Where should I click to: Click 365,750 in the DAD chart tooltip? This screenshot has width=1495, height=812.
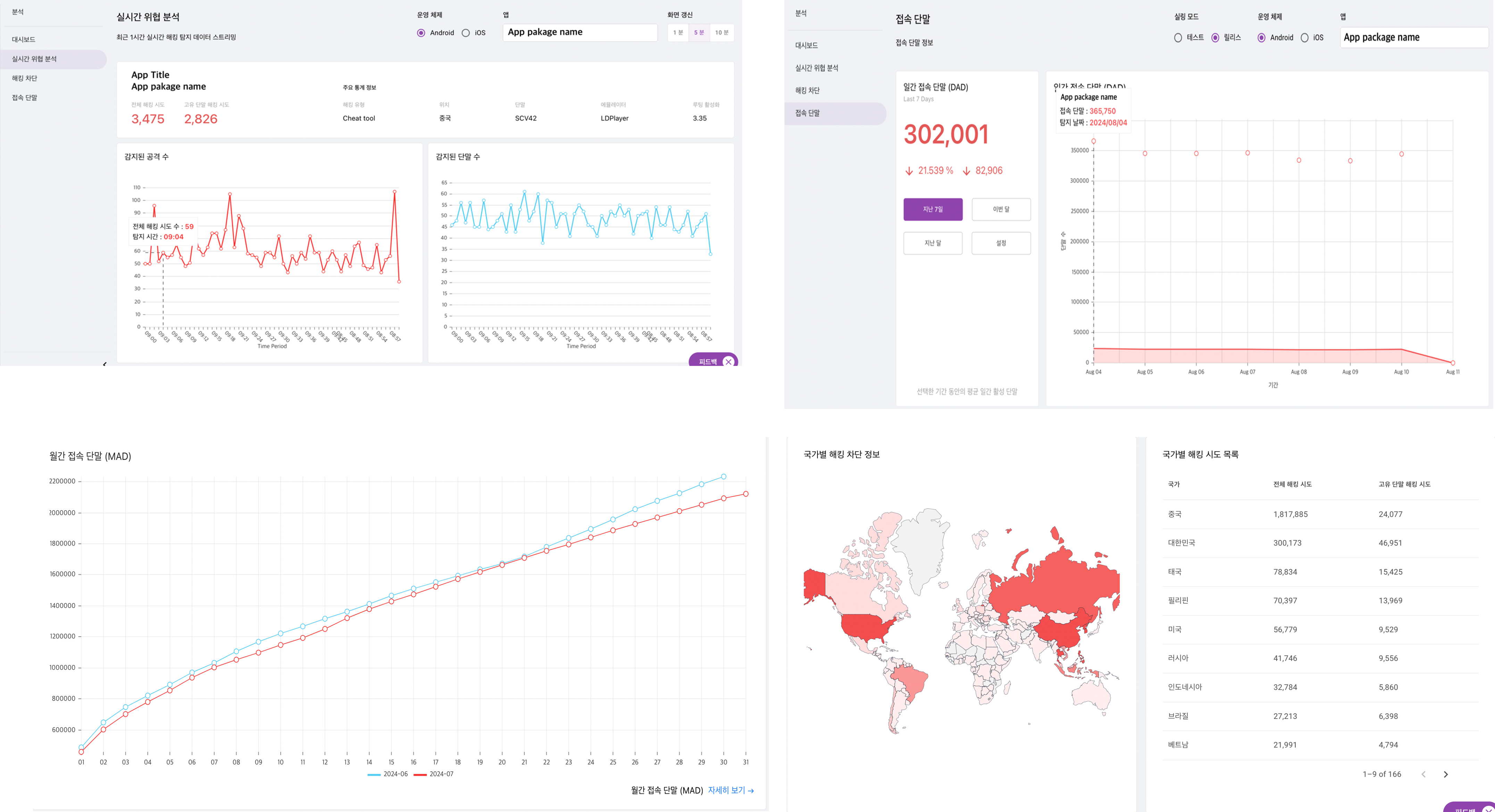pos(1102,111)
